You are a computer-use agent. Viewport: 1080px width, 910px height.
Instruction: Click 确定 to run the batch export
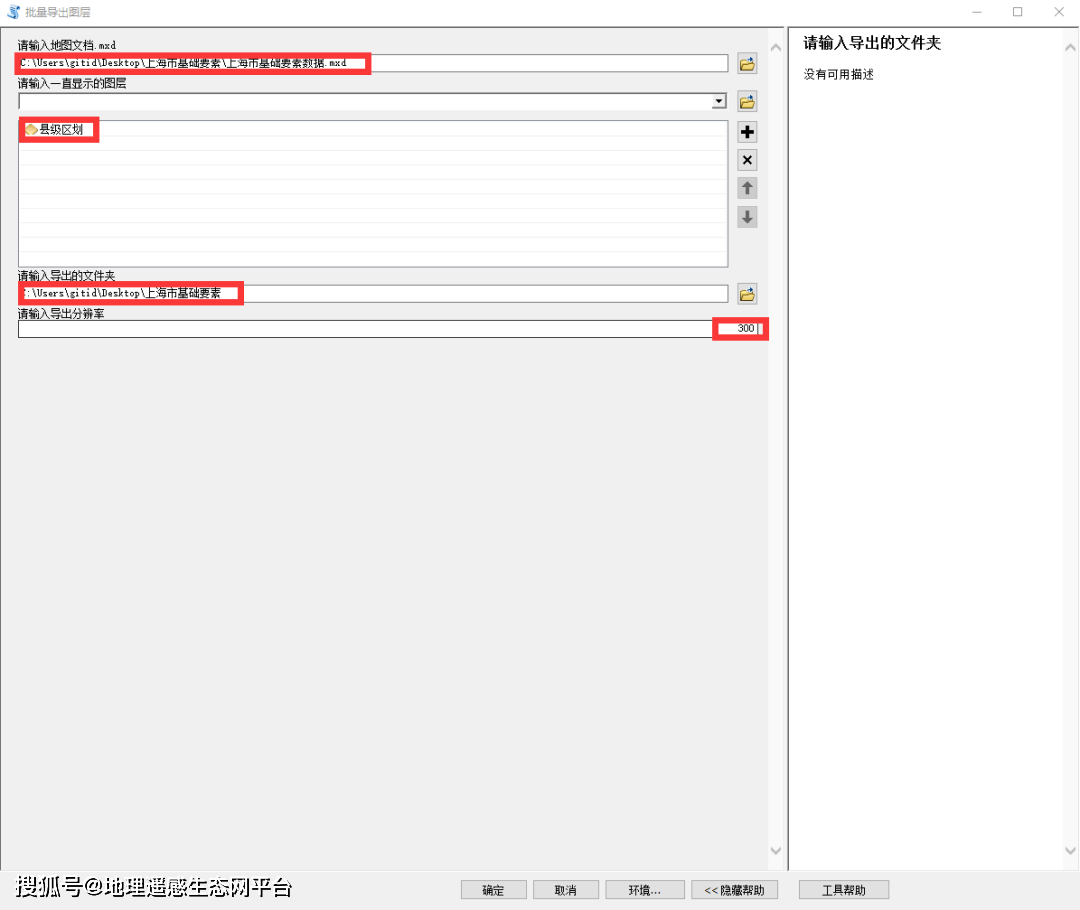[493, 889]
